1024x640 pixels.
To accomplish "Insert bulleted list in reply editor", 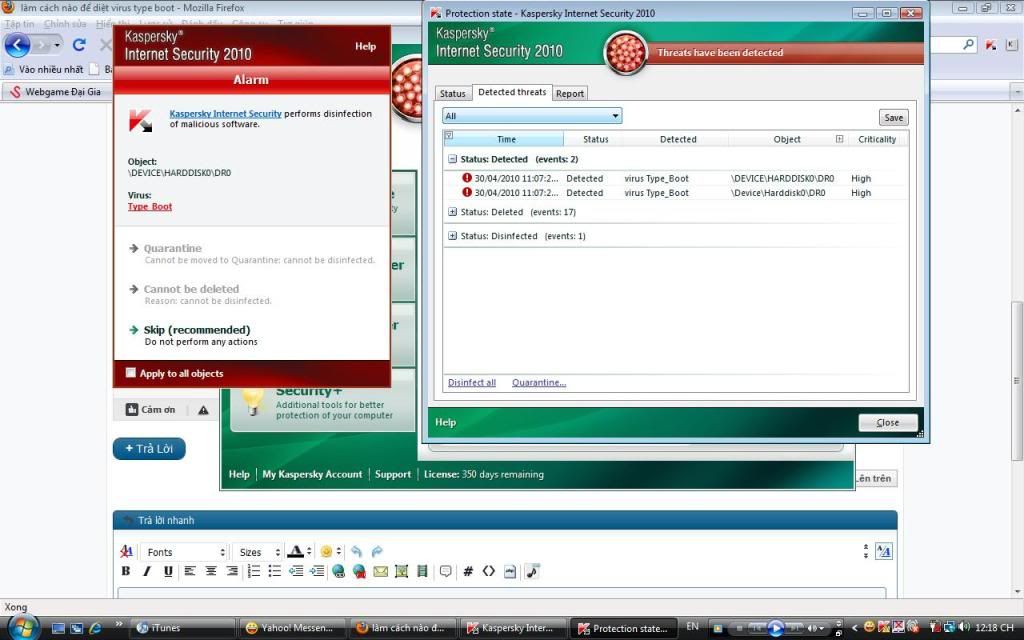I will click(x=275, y=571).
